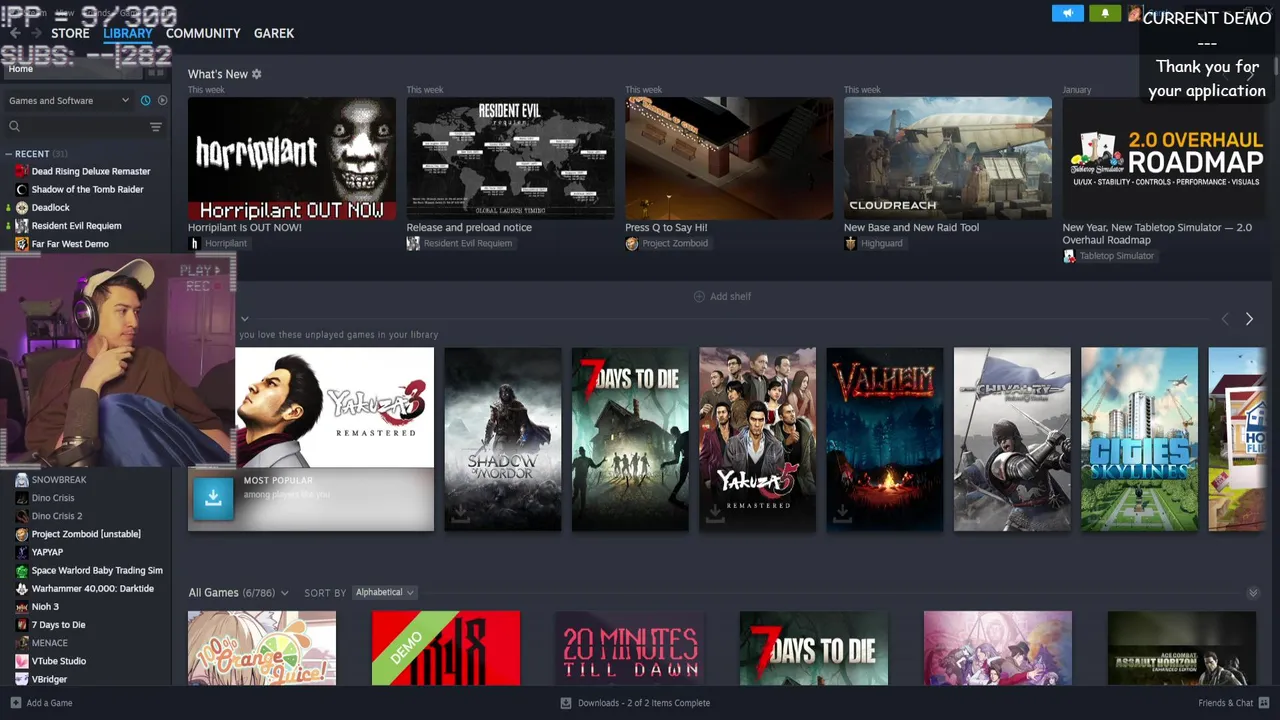Viewport: 1280px width, 720px height.
Task: Switch to the LIBRARY tab
Action: 128,33
